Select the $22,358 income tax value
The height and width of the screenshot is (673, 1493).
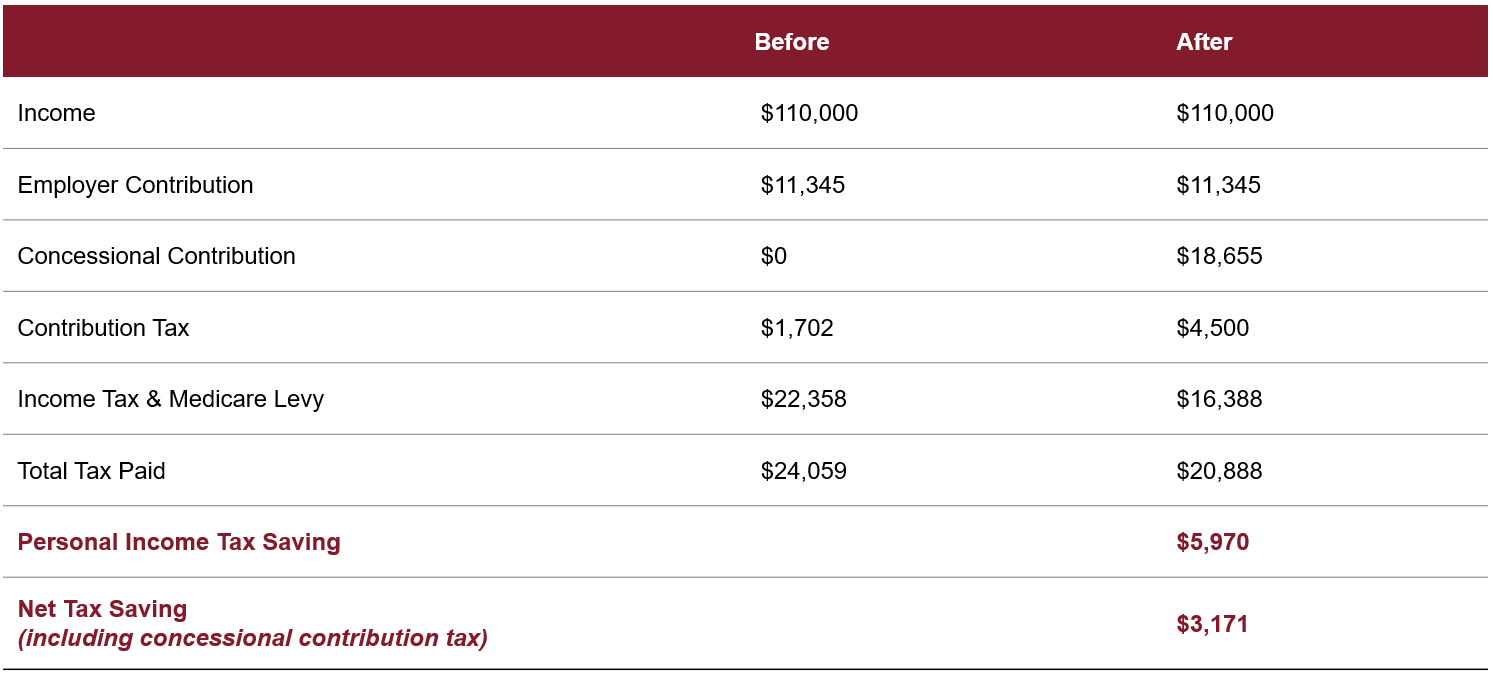pos(803,399)
